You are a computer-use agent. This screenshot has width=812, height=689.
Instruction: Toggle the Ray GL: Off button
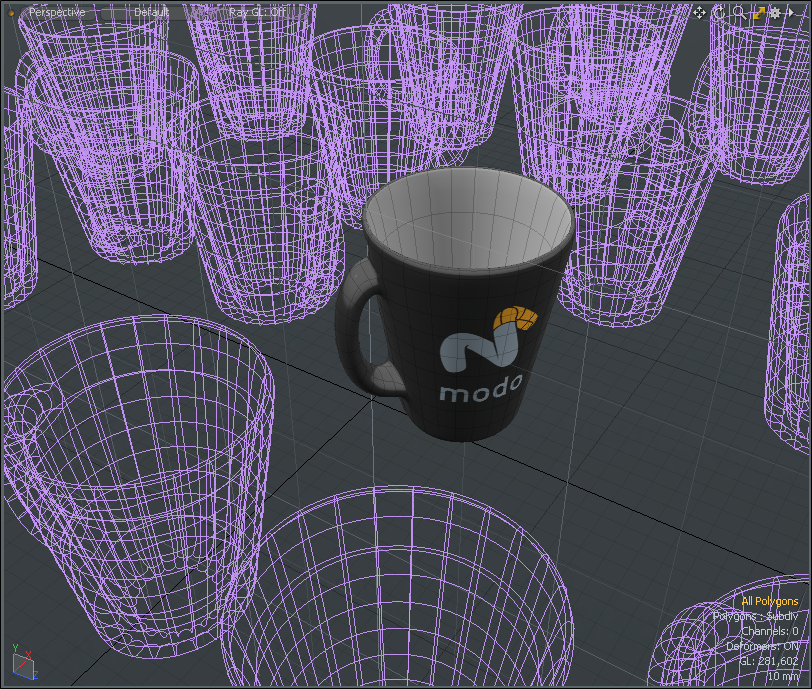tap(258, 12)
